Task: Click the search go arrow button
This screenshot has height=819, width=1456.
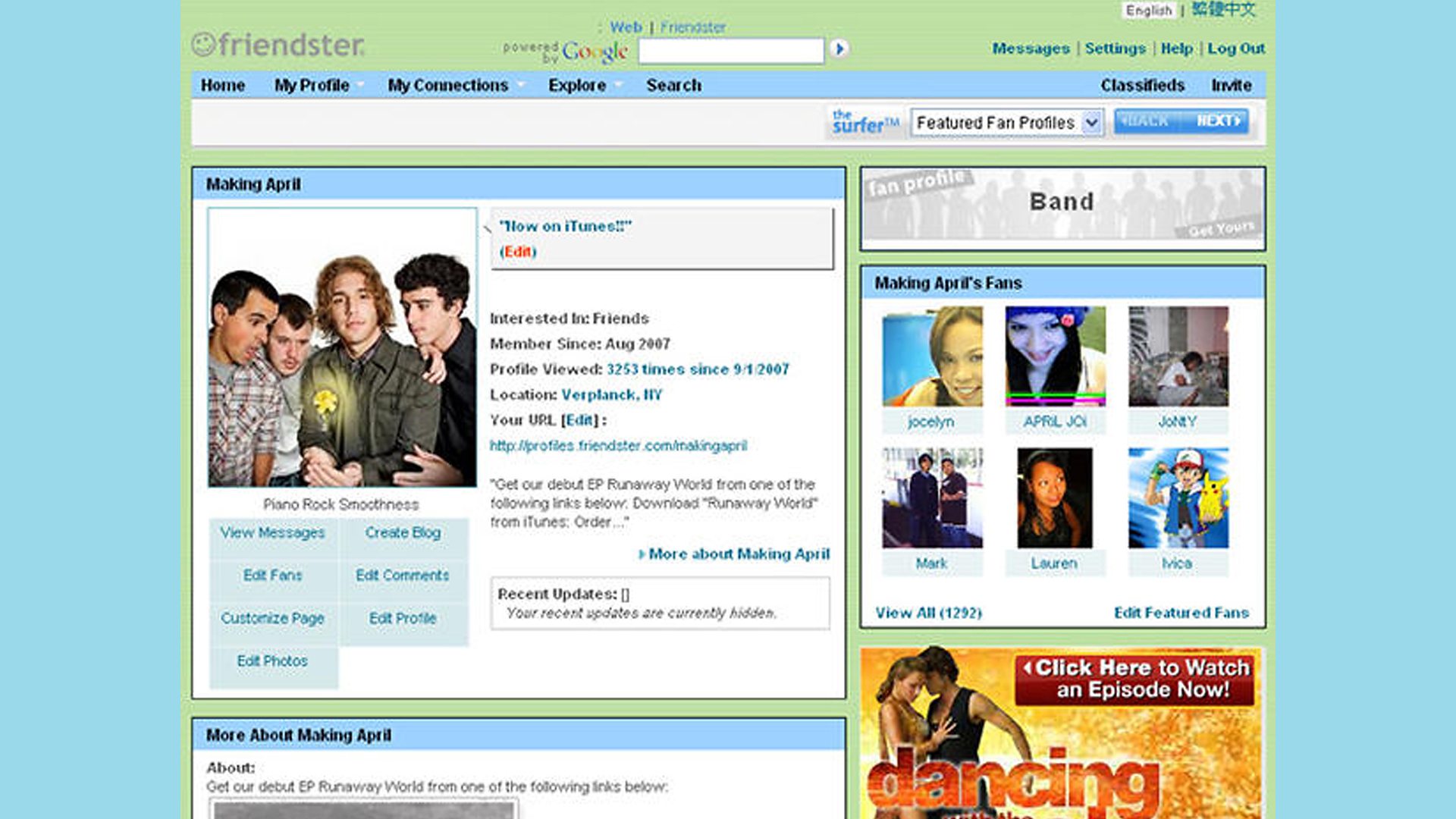Action: pos(839,49)
